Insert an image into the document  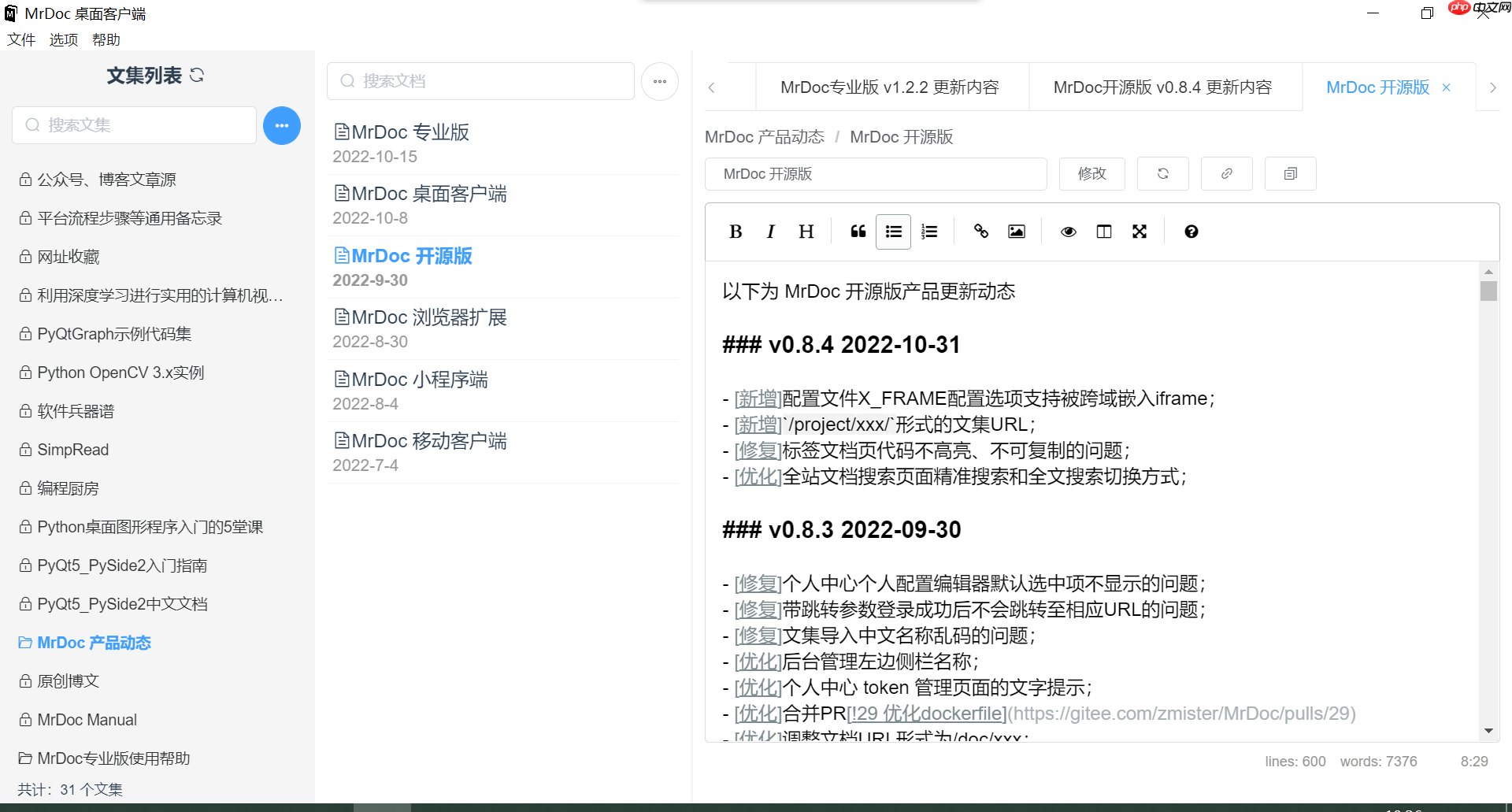coord(1016,232)
